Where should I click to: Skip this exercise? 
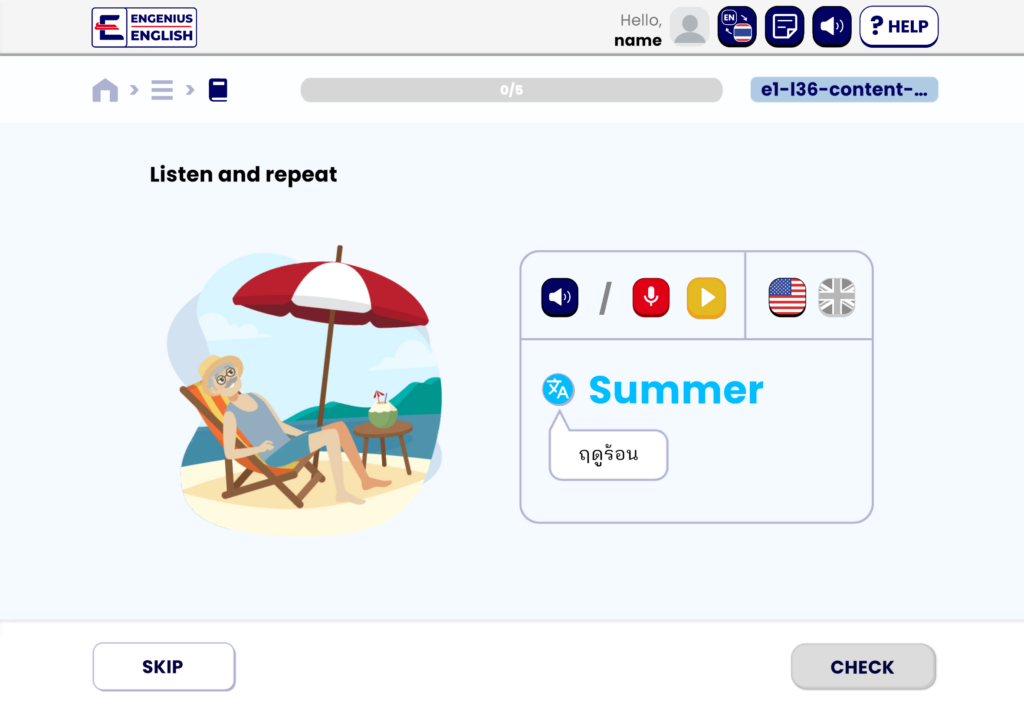coord(164,666)
